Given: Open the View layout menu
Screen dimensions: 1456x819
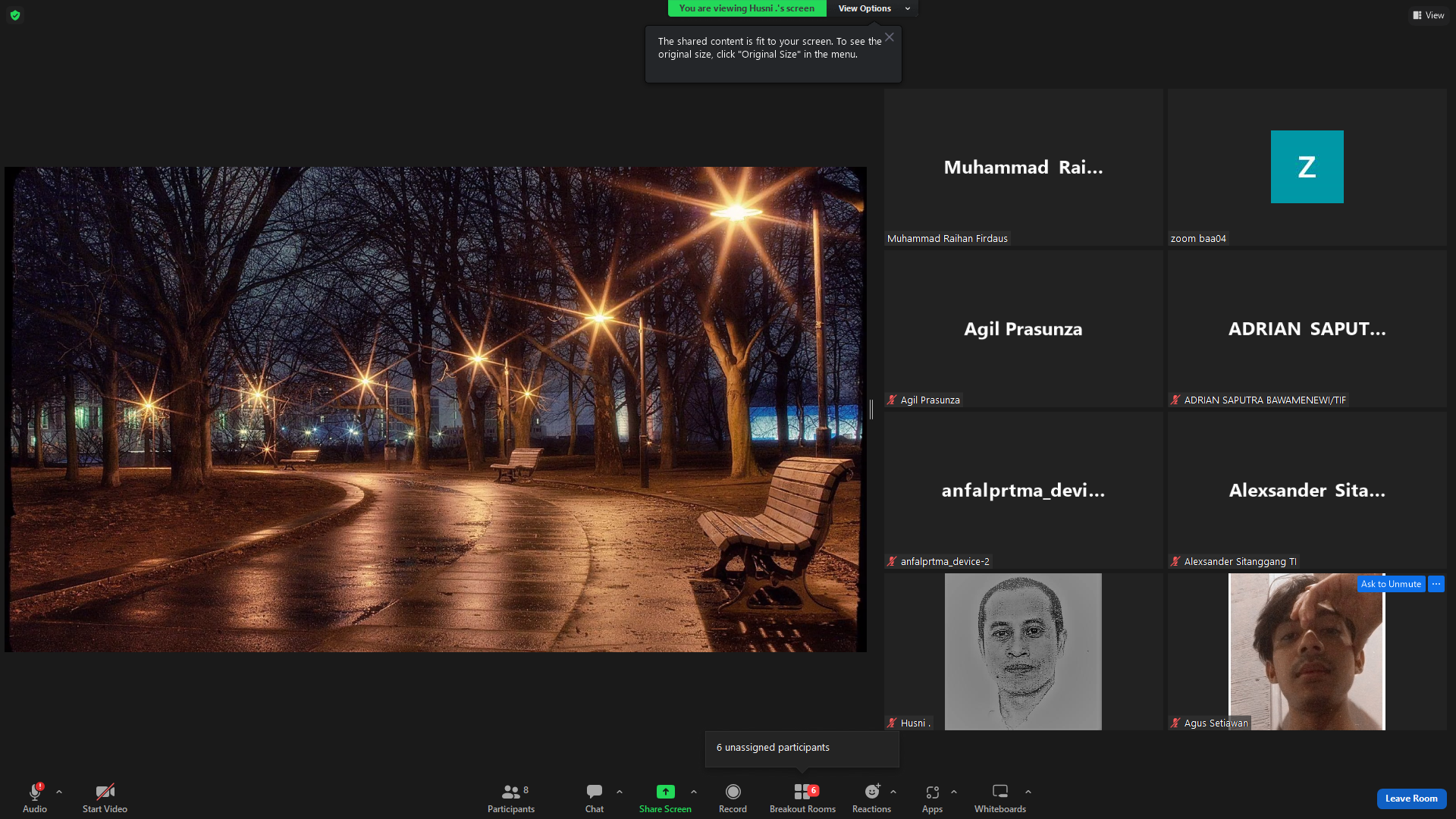Looking at the screenshot, I should tap(1429, 15).
